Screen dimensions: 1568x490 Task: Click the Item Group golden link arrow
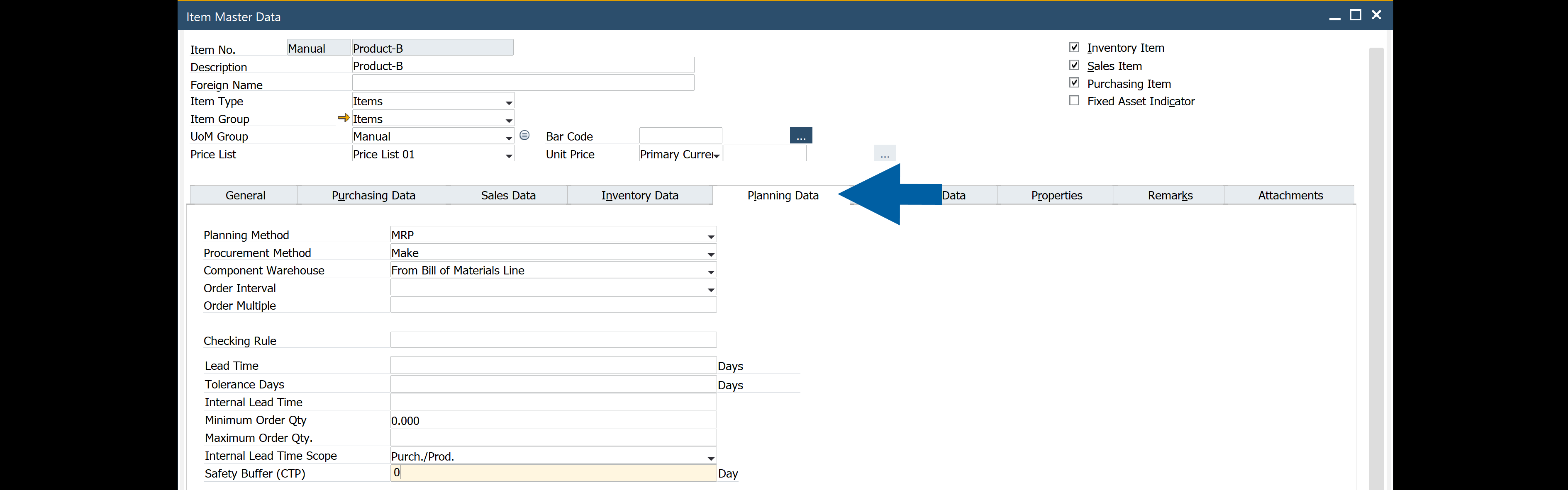[343, 118]
